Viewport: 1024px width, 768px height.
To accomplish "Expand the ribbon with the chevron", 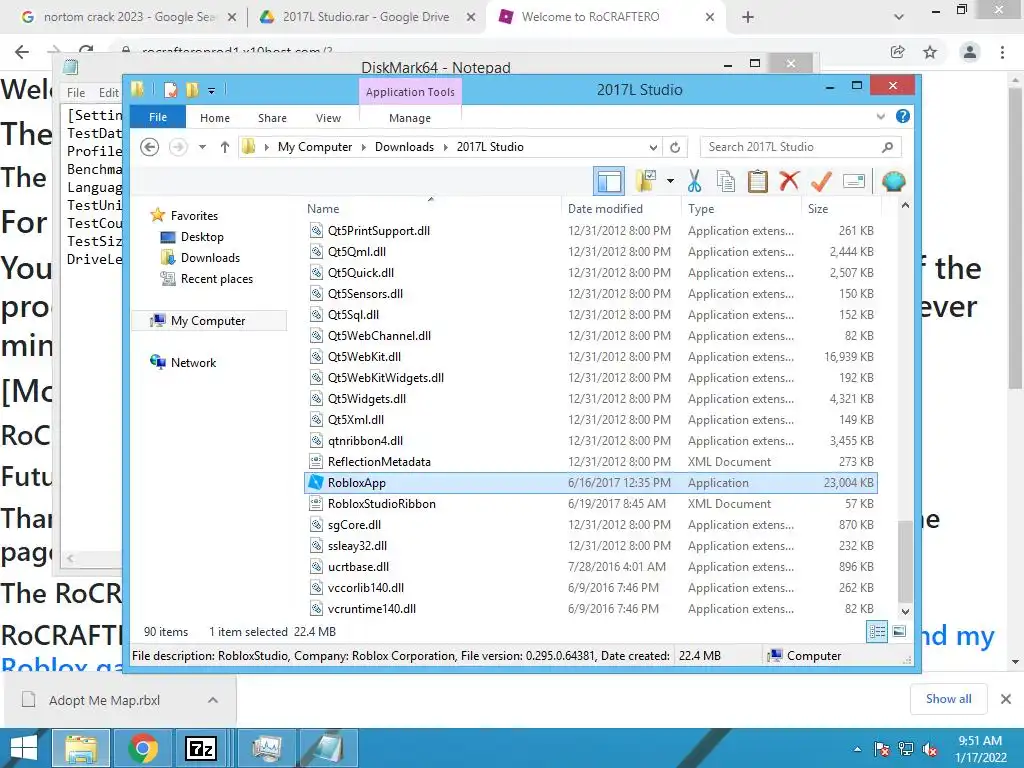I will pyautogui.click(x=880, y=116).
